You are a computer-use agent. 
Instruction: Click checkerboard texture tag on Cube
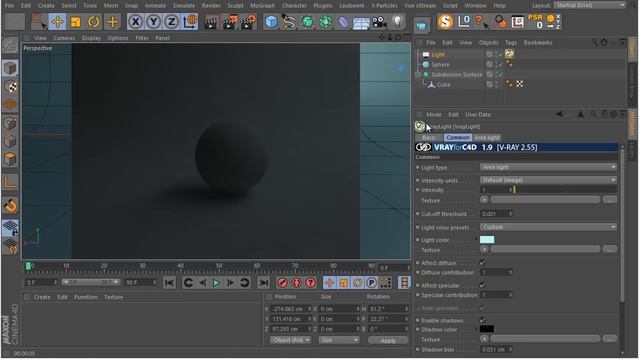520,84
